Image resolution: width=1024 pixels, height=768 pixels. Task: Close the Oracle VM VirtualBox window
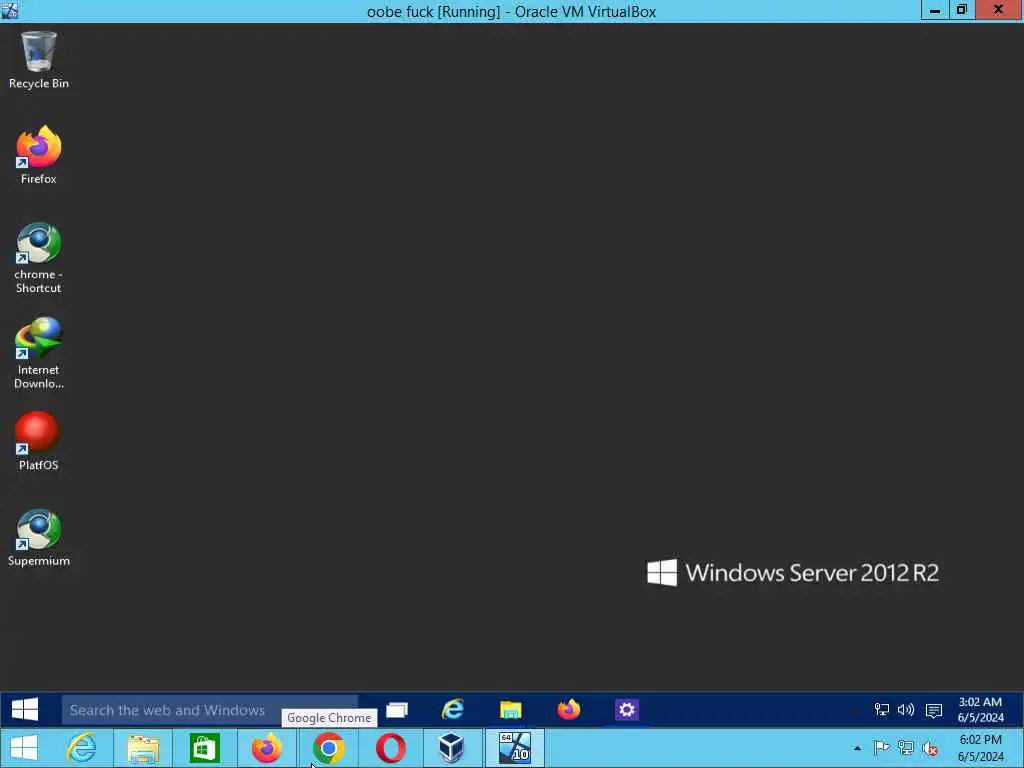click(999, 9)
